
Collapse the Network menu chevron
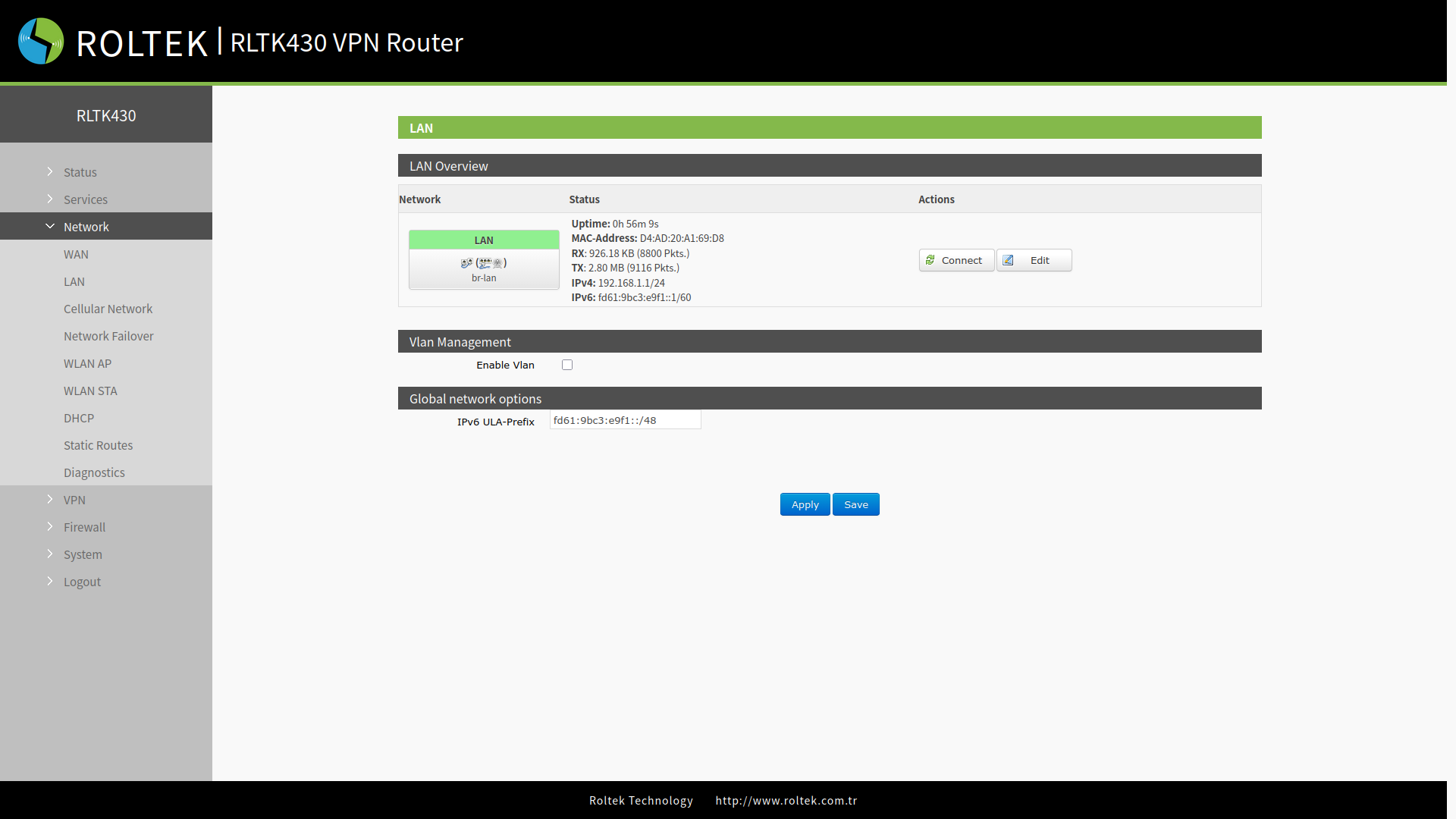50,226
